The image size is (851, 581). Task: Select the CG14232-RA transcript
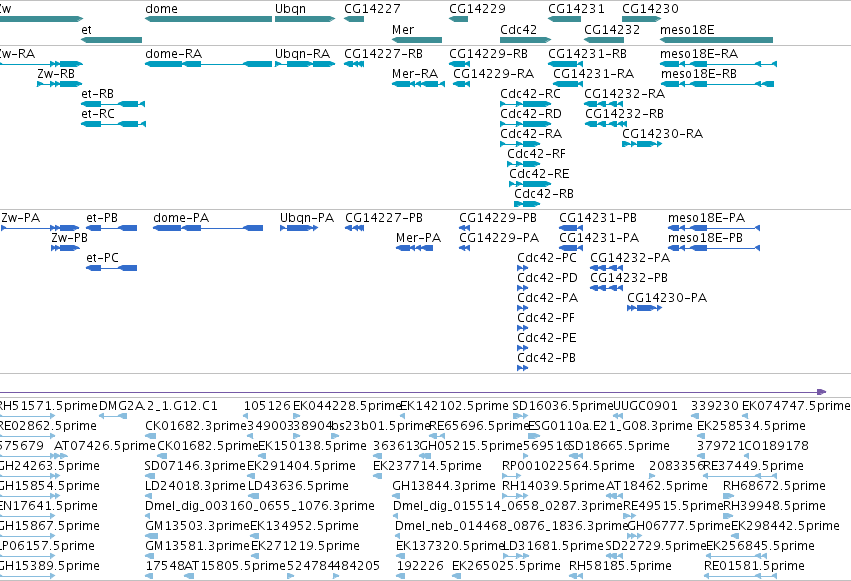click(x=604, y=104)
